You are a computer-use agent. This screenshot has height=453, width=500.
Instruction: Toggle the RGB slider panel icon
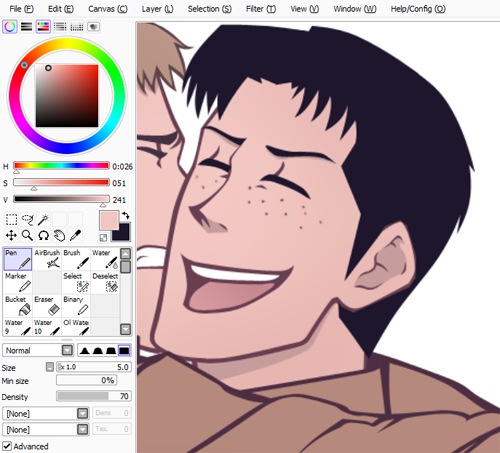(x=27, y=27)
